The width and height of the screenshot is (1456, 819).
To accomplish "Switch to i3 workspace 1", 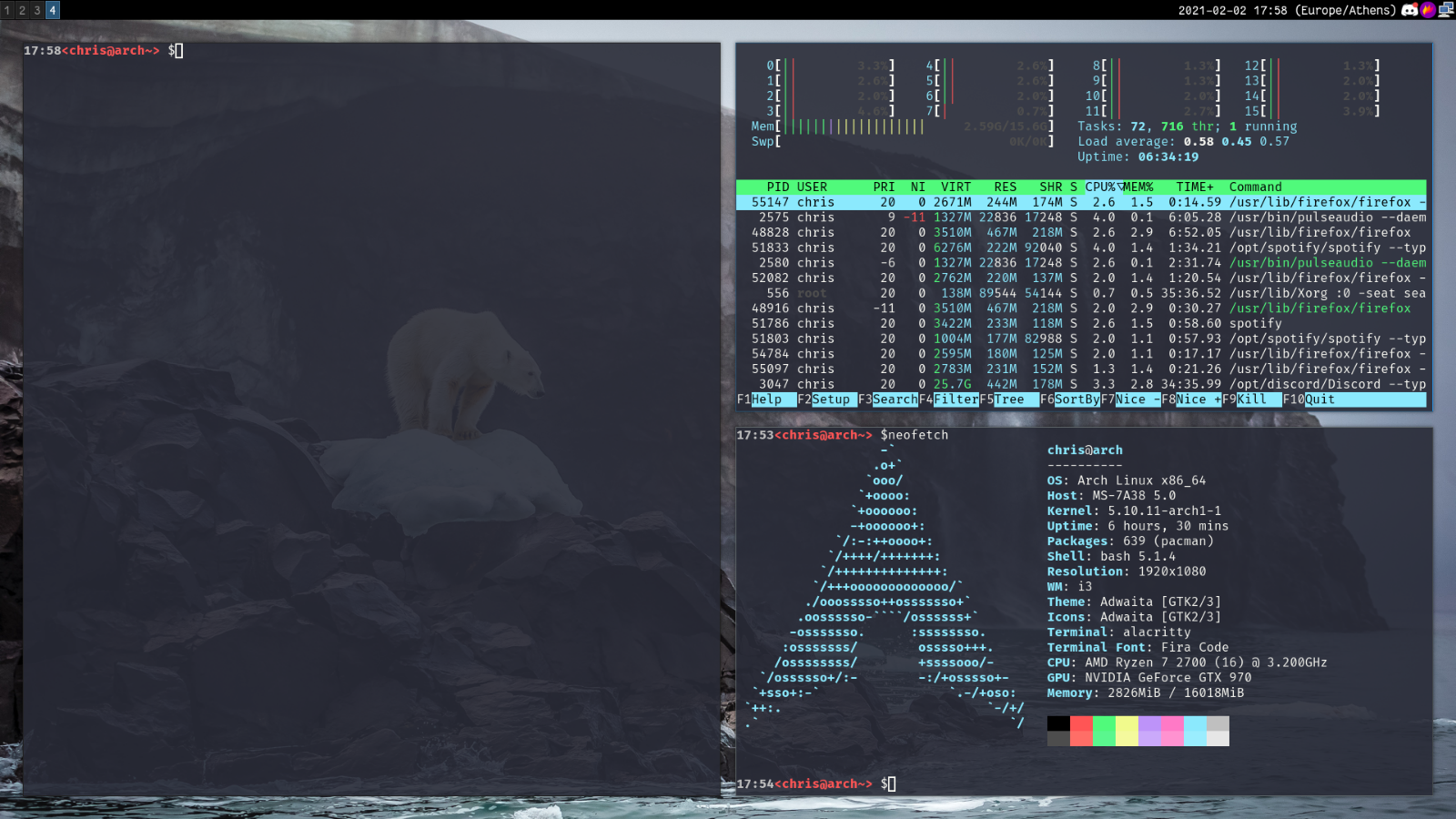I will [x=7, y=10].
